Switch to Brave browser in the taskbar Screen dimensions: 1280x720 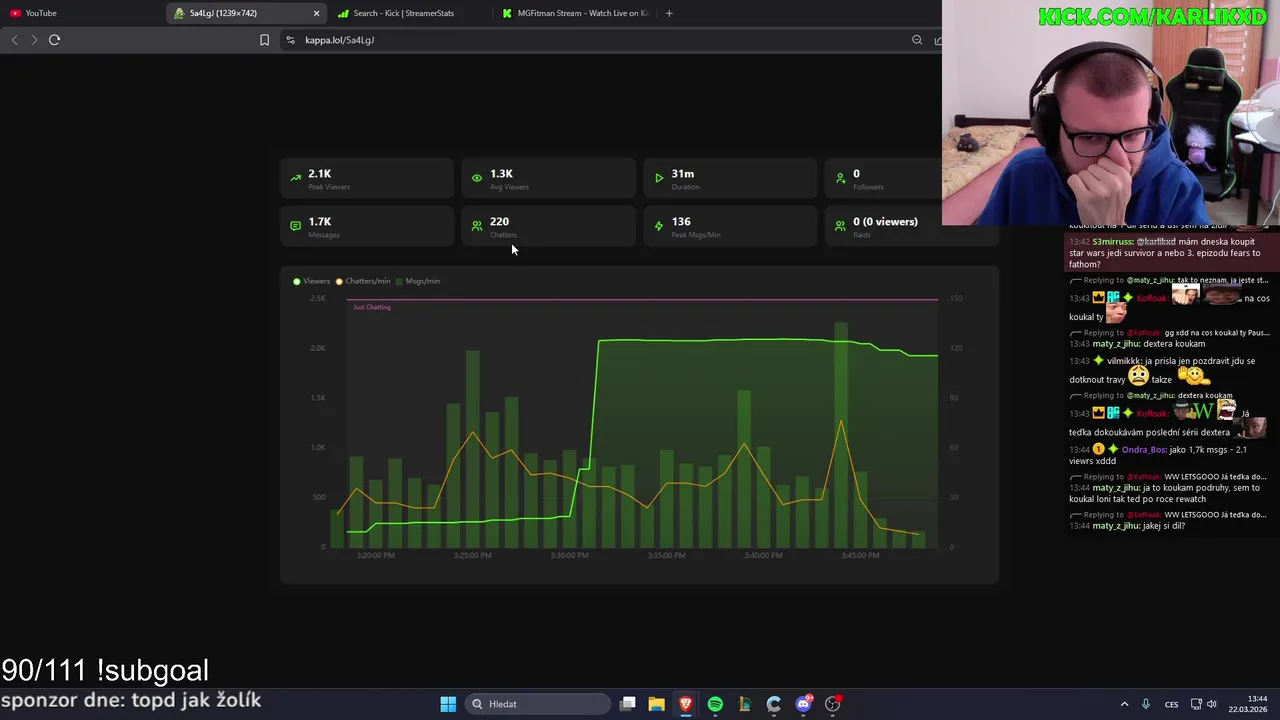pyautogui.click(x=686, y=704)
